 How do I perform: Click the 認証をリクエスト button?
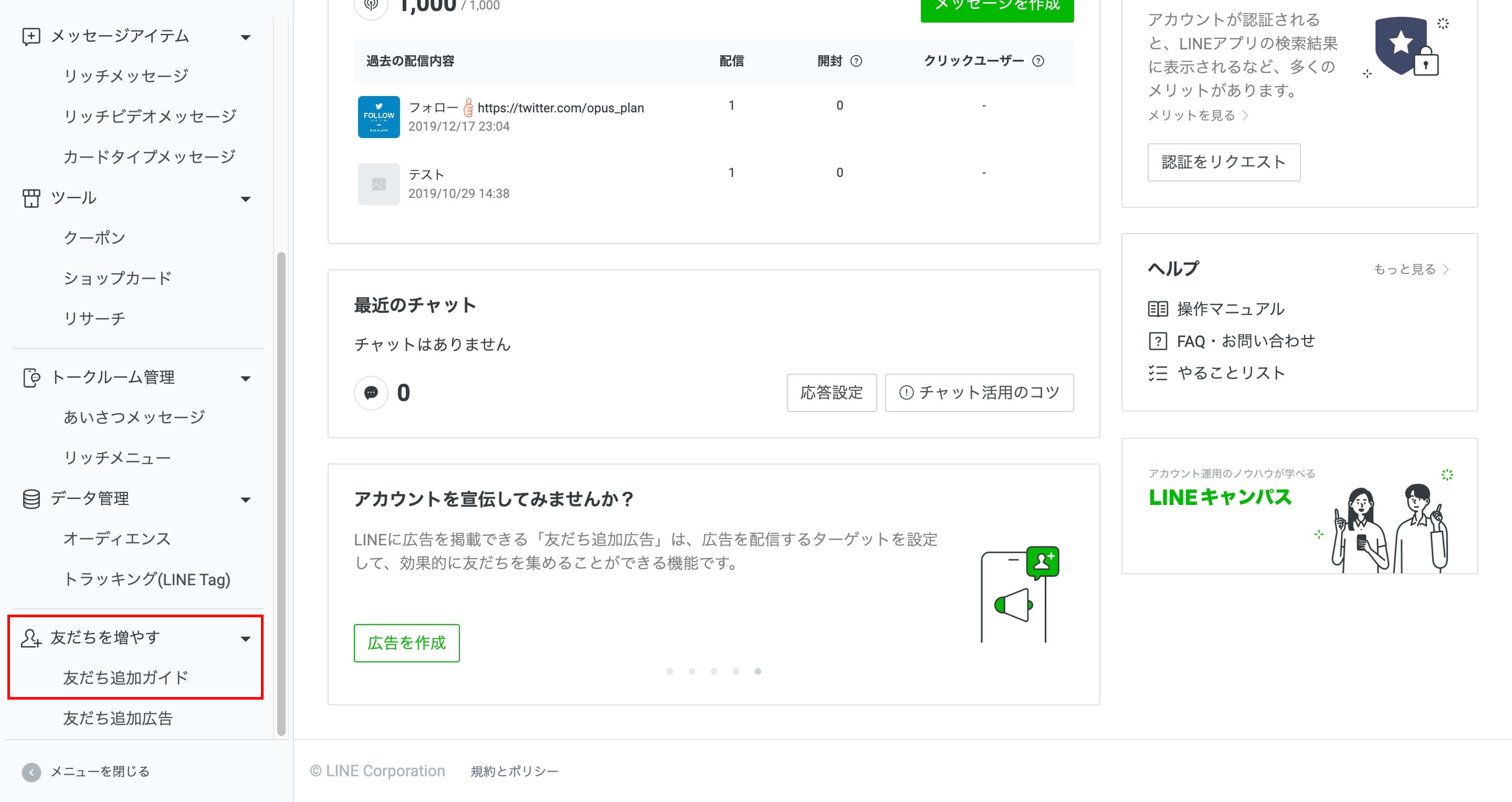pyautogui.click(x=1224, y=162)
